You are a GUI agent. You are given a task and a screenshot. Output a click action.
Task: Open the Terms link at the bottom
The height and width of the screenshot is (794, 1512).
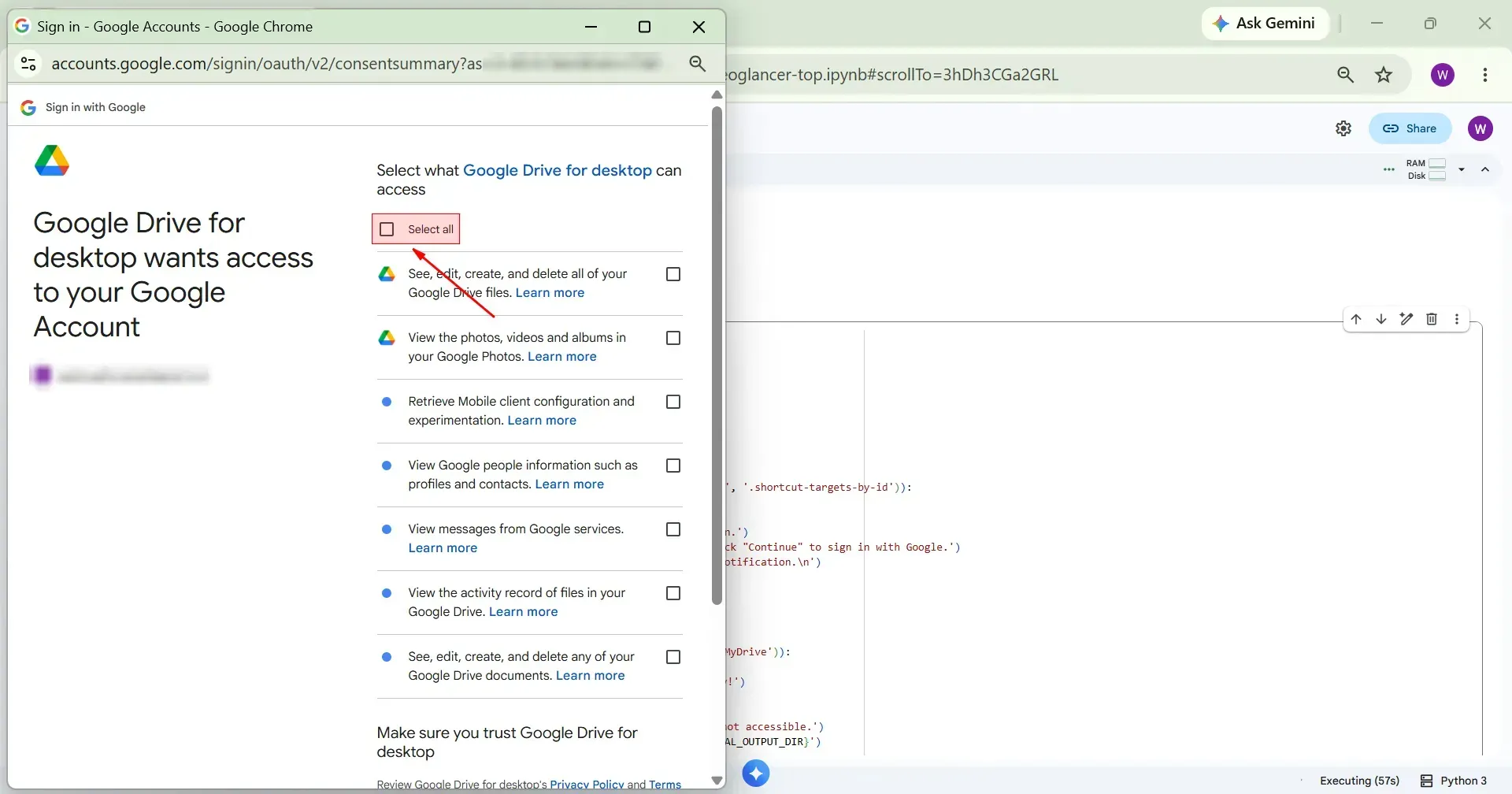pyautogui.click(x=665, y=785)
